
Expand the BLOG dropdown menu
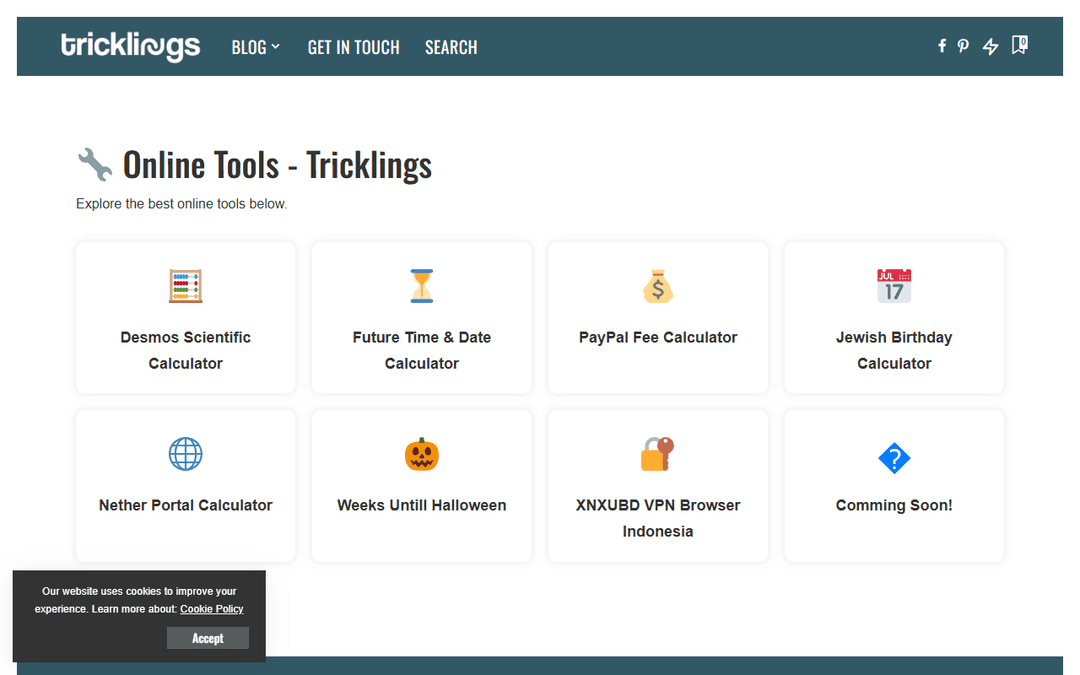256,48
